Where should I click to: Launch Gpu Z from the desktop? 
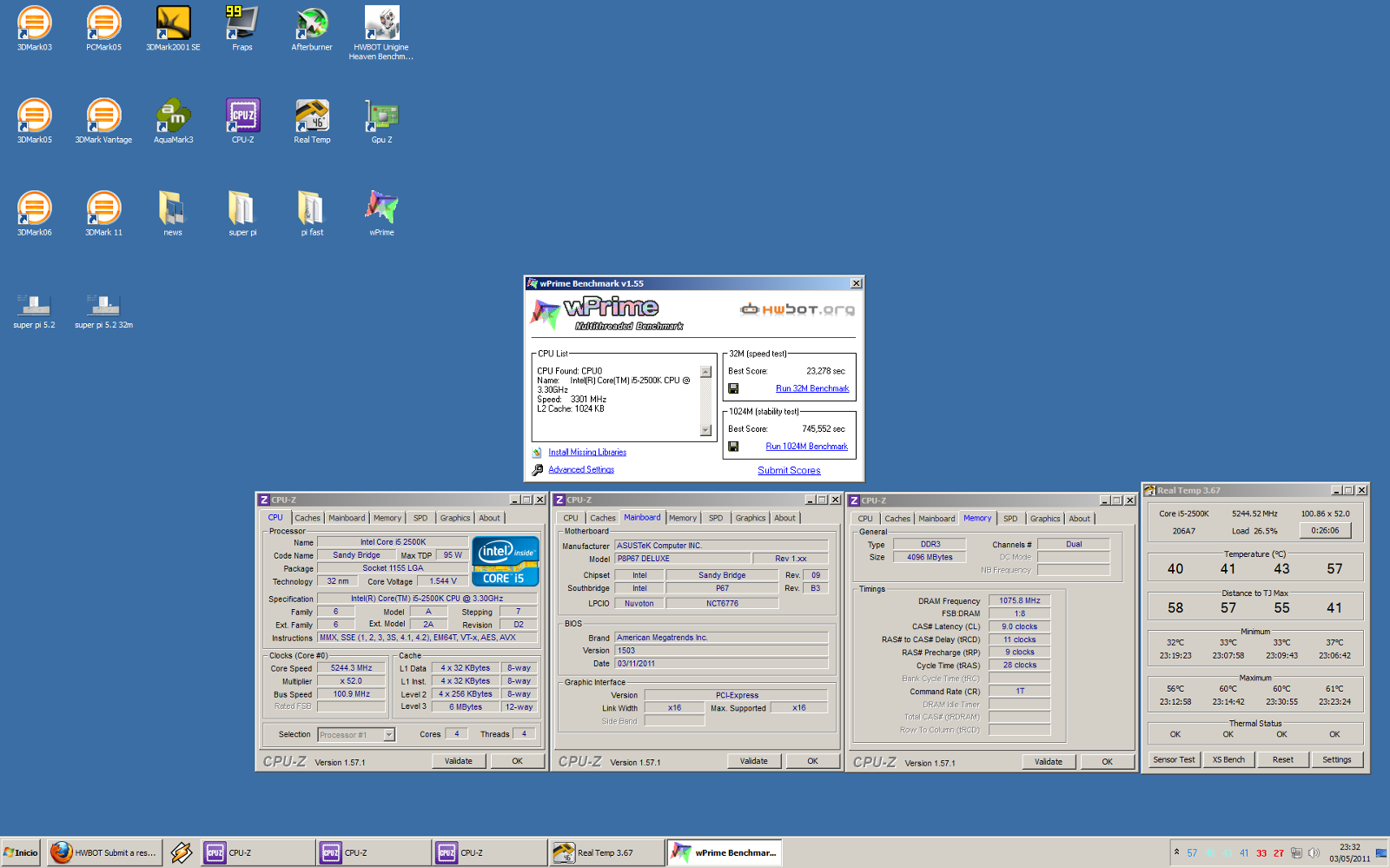pyautogui.click(x=381, y=121)
